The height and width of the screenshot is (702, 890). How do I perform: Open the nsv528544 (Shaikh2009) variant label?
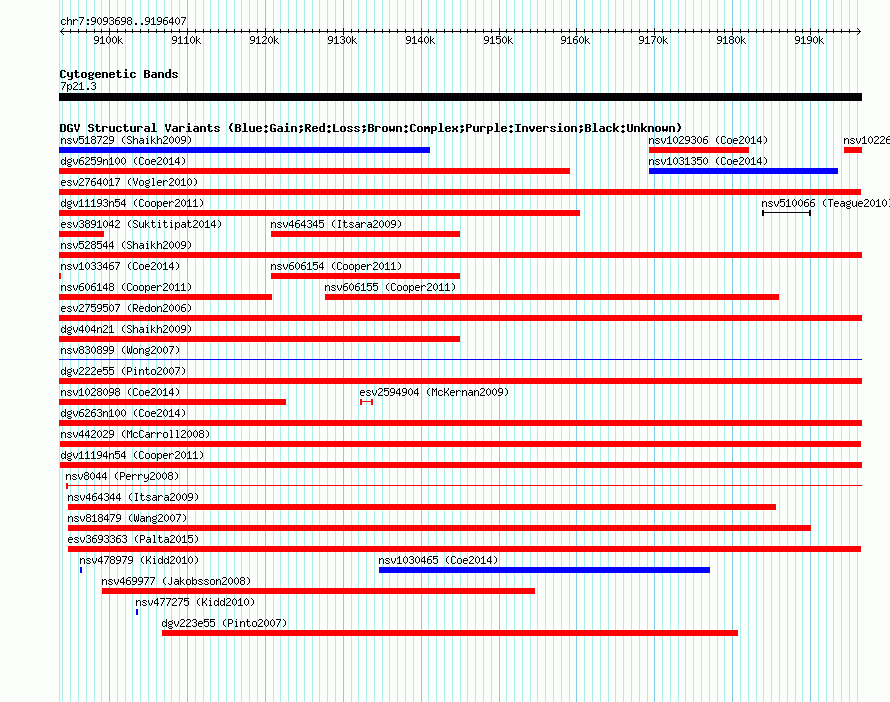126,245
